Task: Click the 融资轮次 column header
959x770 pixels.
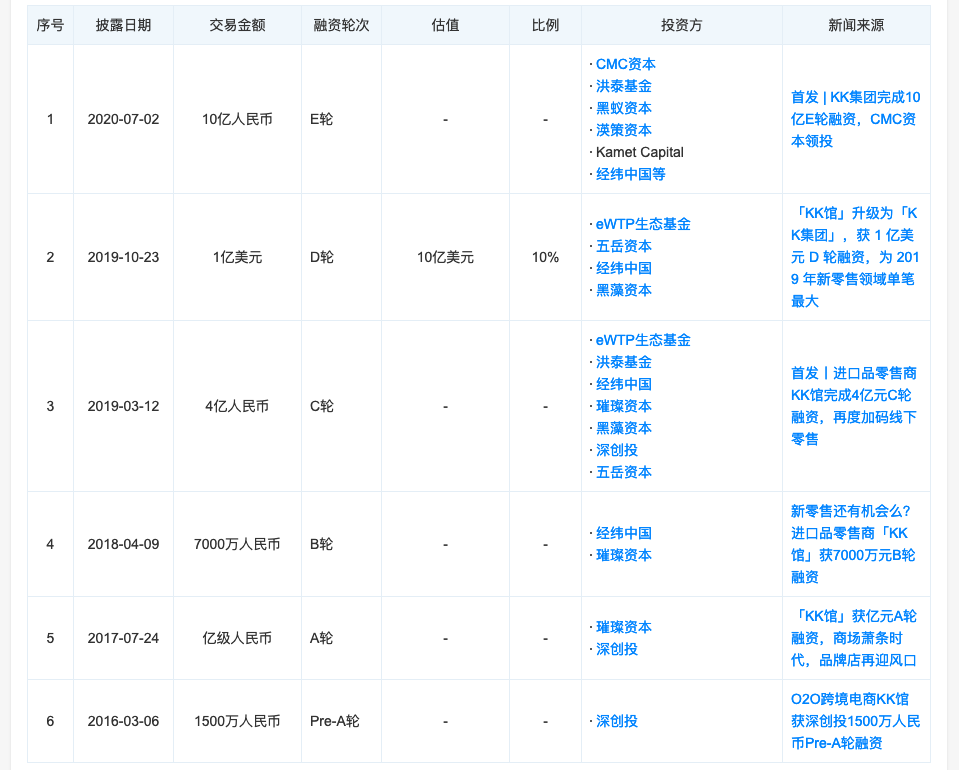Action: pyautogui.click(x=341, y=25)
